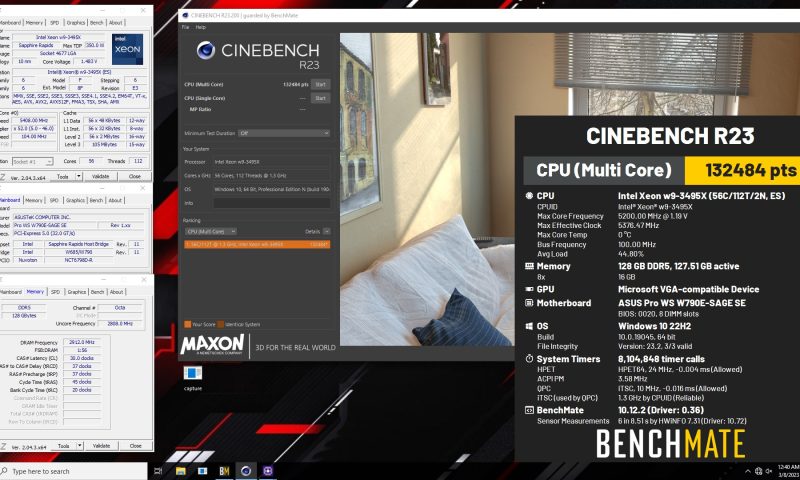This screenshot has height=480, width=800.
Task: Click the Uncore Frequency value field
Action: click(119, 324)
